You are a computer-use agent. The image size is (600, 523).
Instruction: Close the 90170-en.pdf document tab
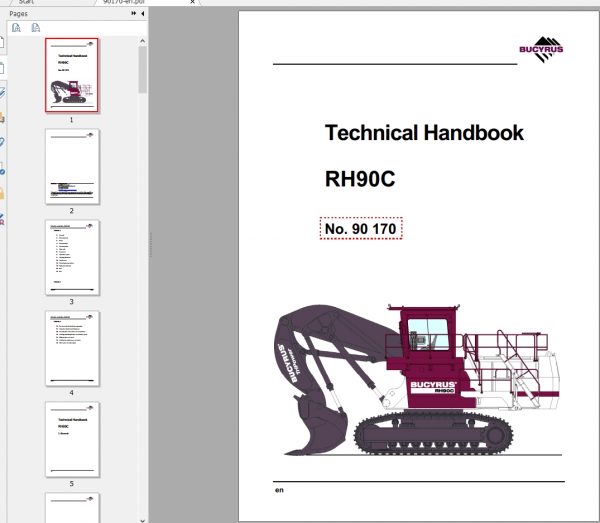(x=192, y=2)
